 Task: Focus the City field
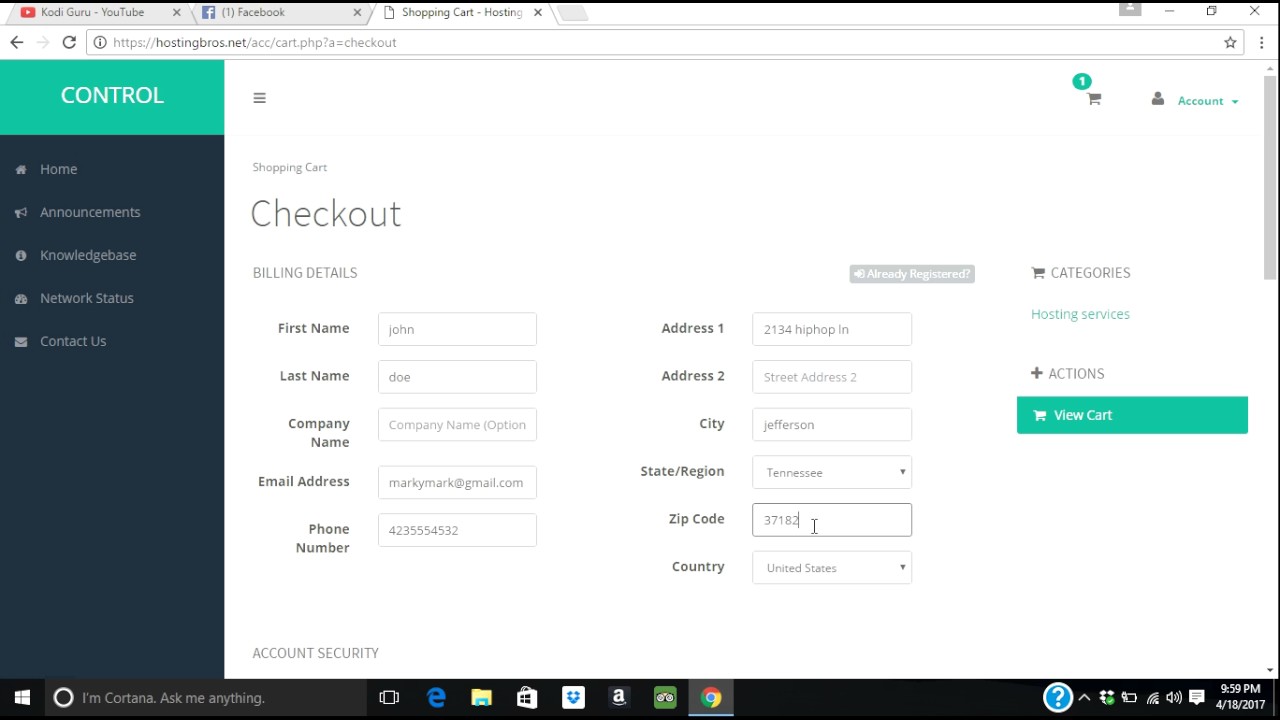[832, 425]
